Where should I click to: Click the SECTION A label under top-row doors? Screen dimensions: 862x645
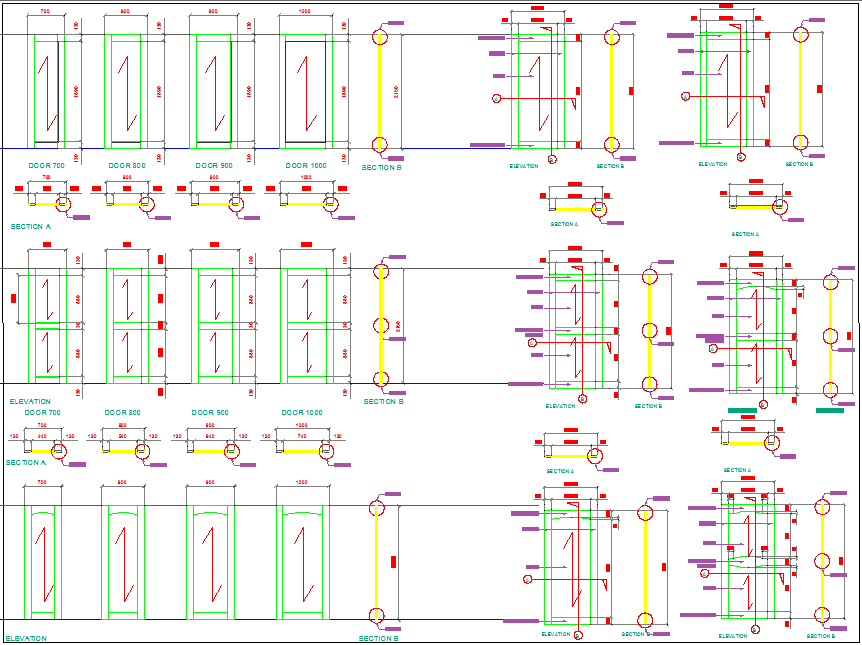point(31,227)
